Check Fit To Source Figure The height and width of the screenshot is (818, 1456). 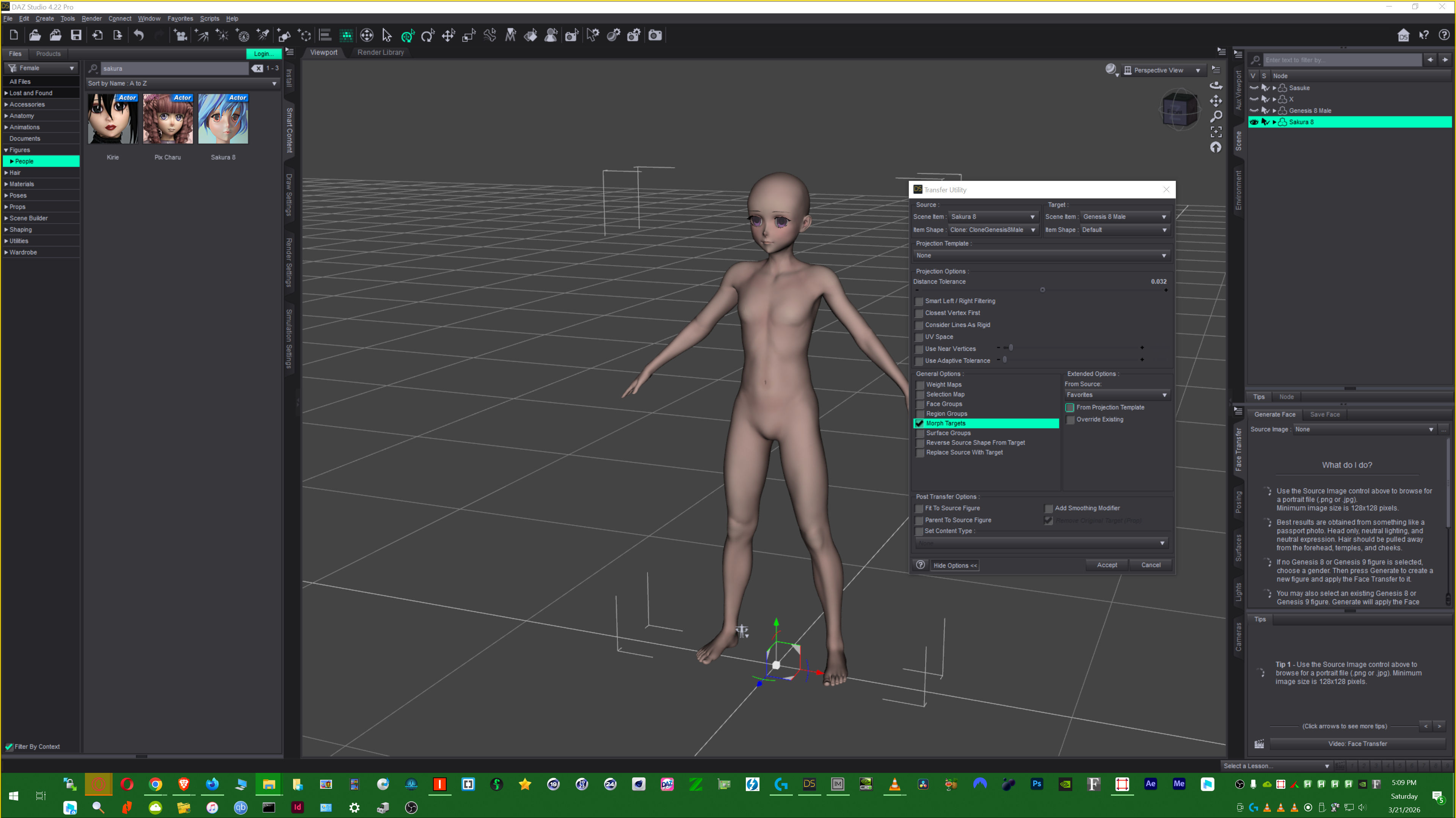coord(919,508)
